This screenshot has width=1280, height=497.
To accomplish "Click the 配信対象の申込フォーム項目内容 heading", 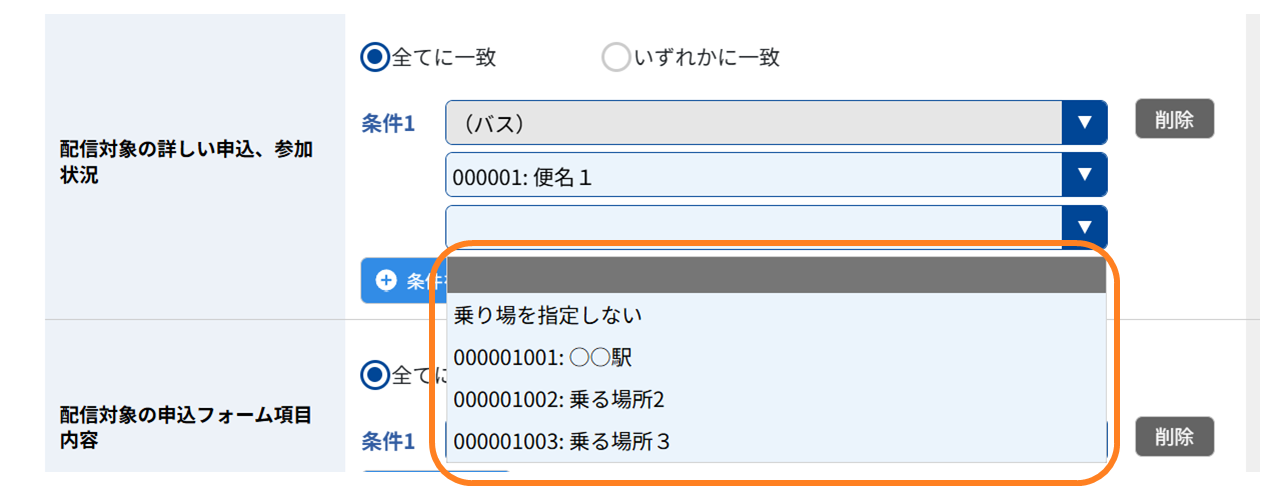I will tap(185, 427).
